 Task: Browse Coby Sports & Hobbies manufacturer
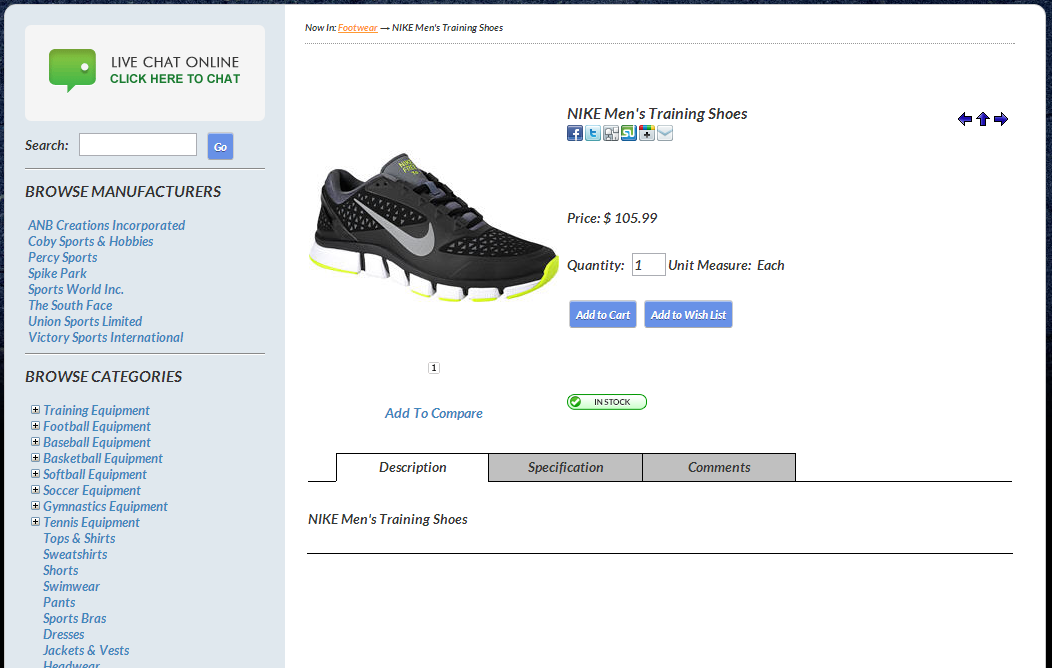91,241
